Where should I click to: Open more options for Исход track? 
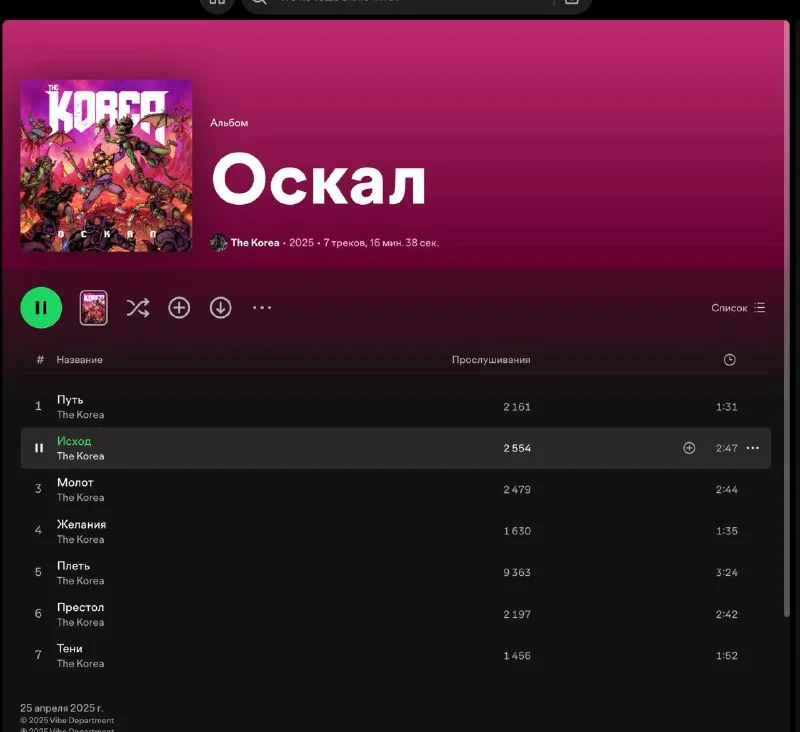tap(753, 448)
